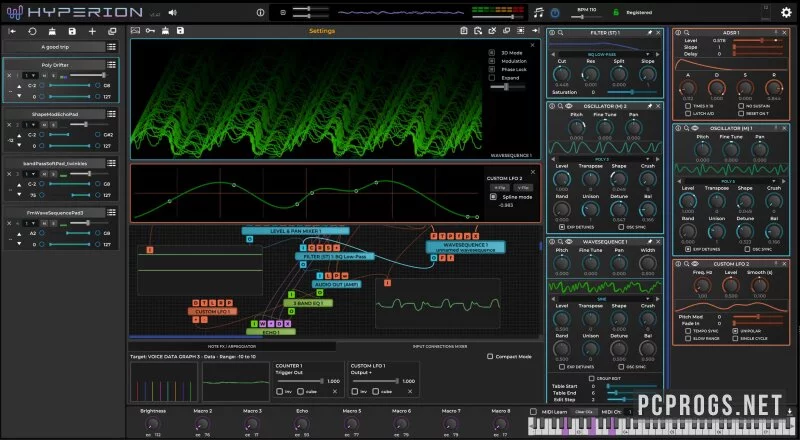Toggle the 3D Mode checkbox
Viewport: 800px width, 440px height.
coord(492,53)
